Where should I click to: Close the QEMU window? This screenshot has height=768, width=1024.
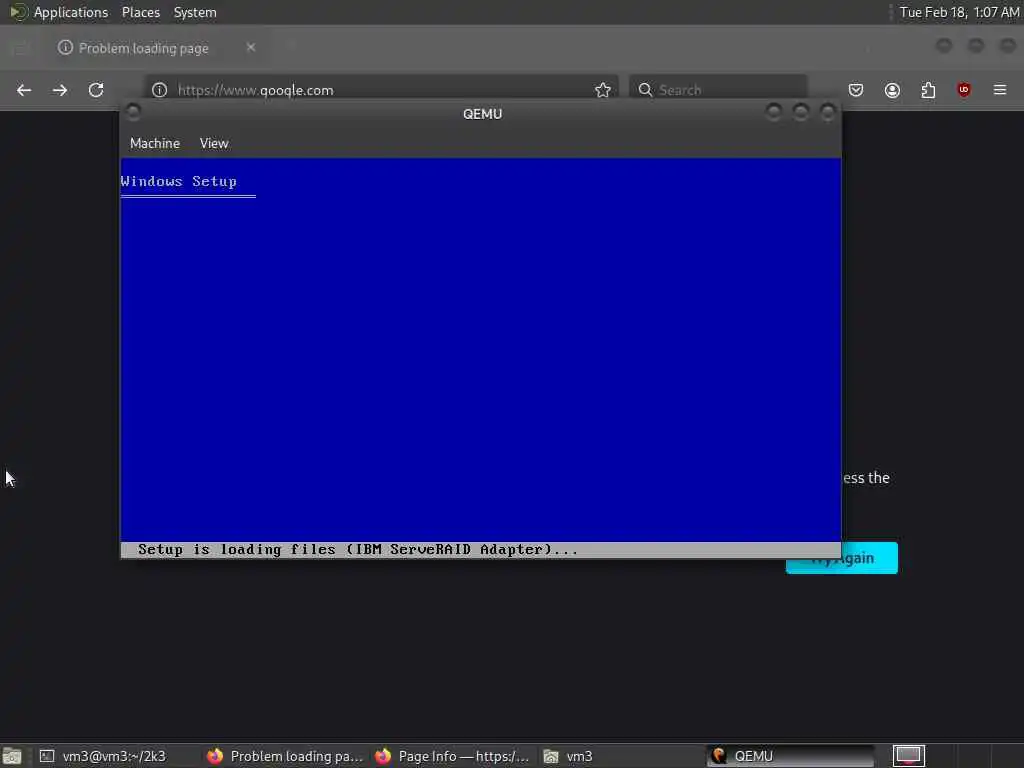tap(827, 112)
